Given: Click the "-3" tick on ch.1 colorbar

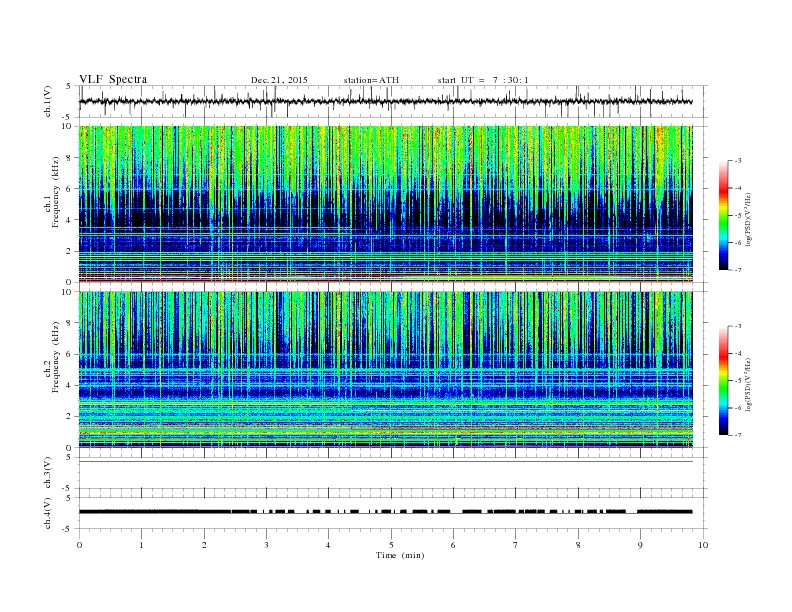Looking at the screenshot, I should click(738, 161).
